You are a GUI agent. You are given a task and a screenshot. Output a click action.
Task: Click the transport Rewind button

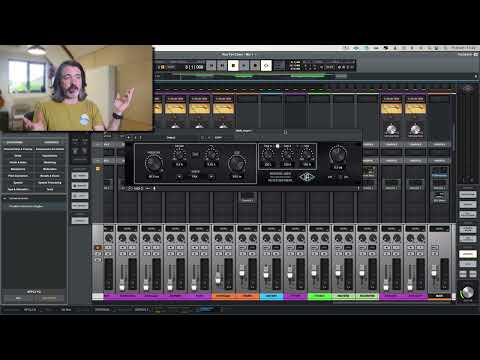211,66
